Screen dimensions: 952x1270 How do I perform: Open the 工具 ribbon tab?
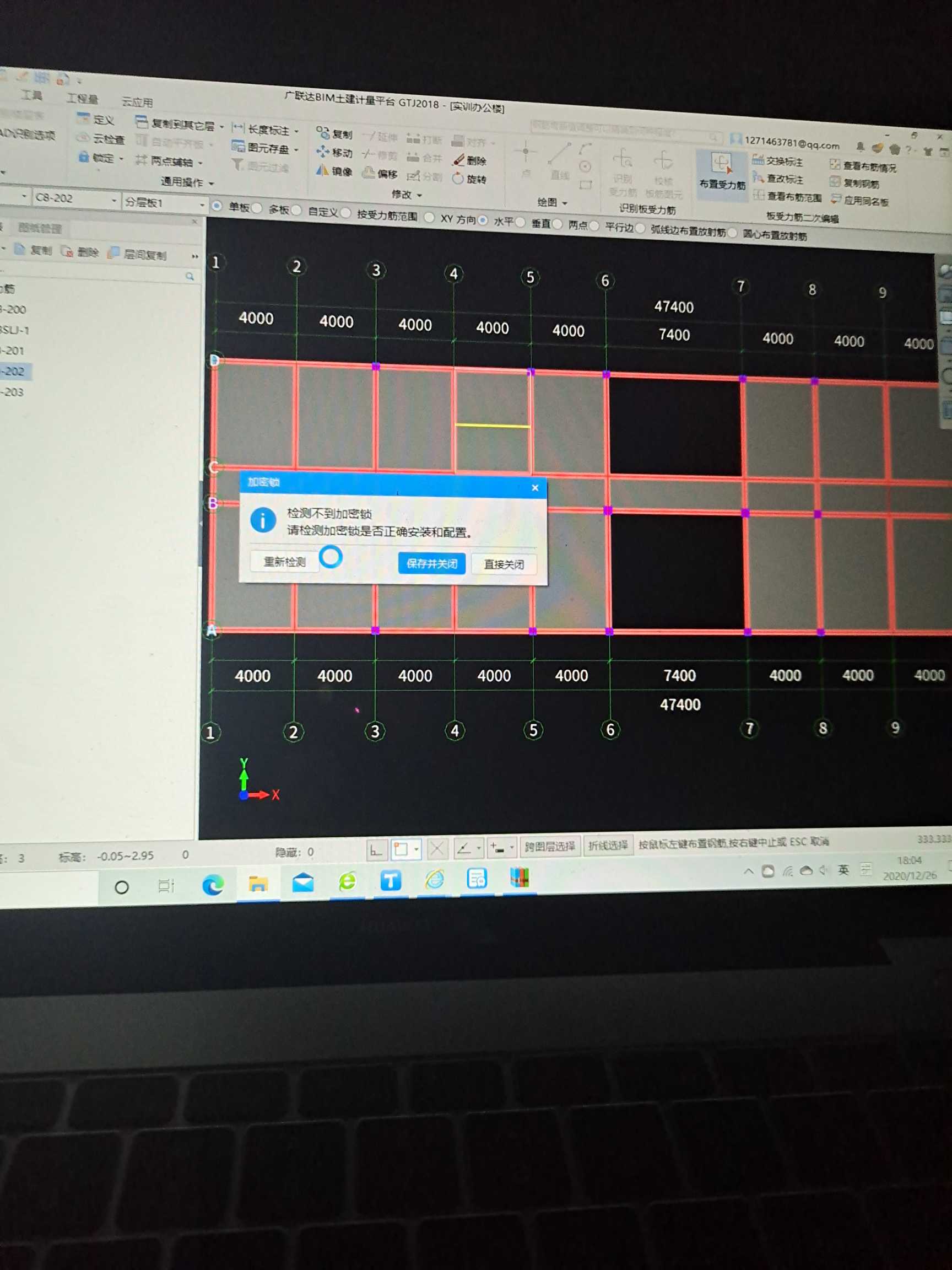(31, 95)
